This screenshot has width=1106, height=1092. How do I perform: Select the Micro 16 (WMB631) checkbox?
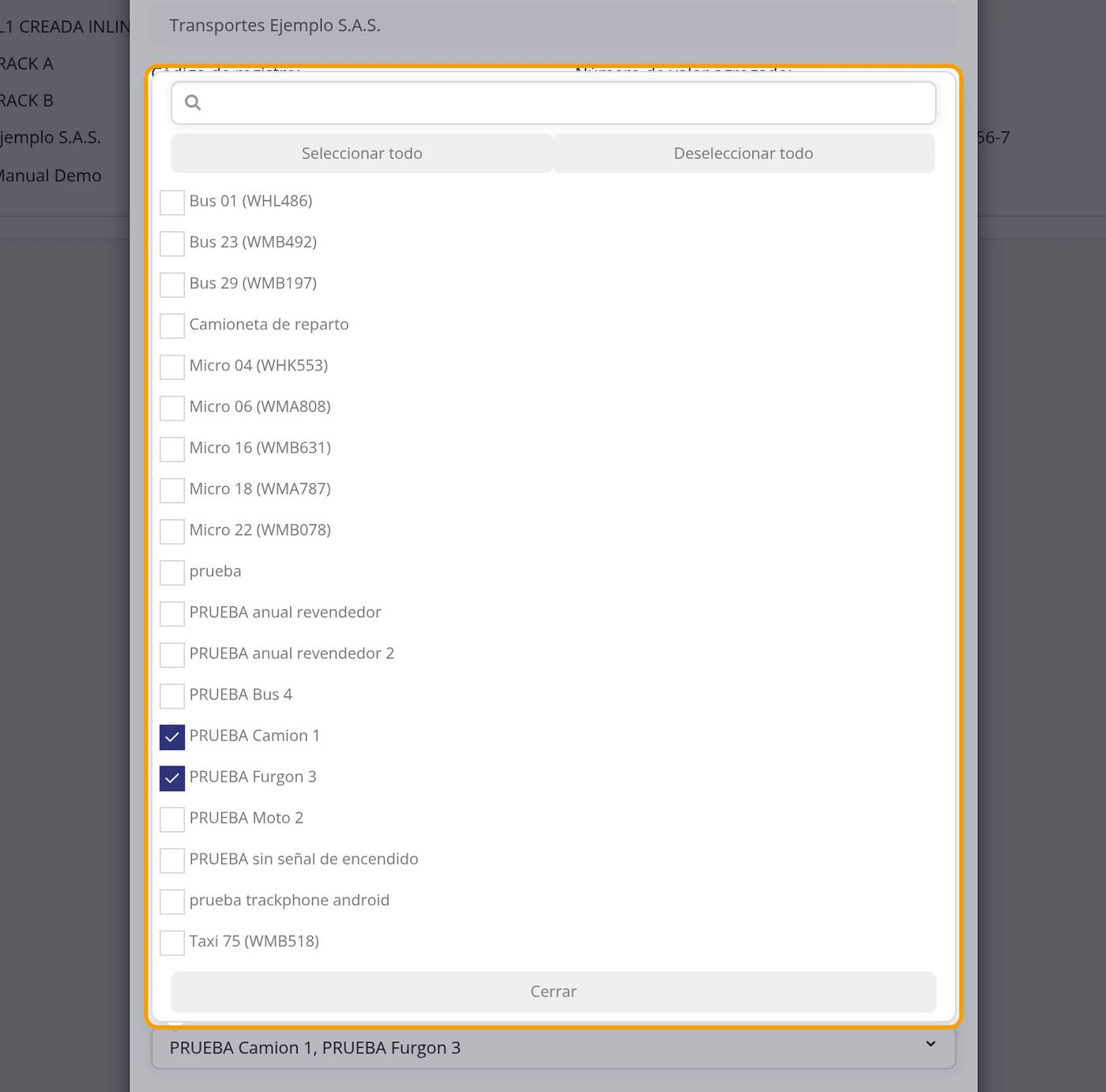(172, 449)
